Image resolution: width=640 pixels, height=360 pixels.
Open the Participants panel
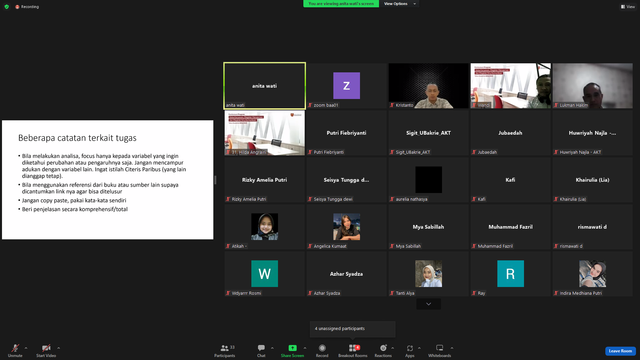pos(224,350)
